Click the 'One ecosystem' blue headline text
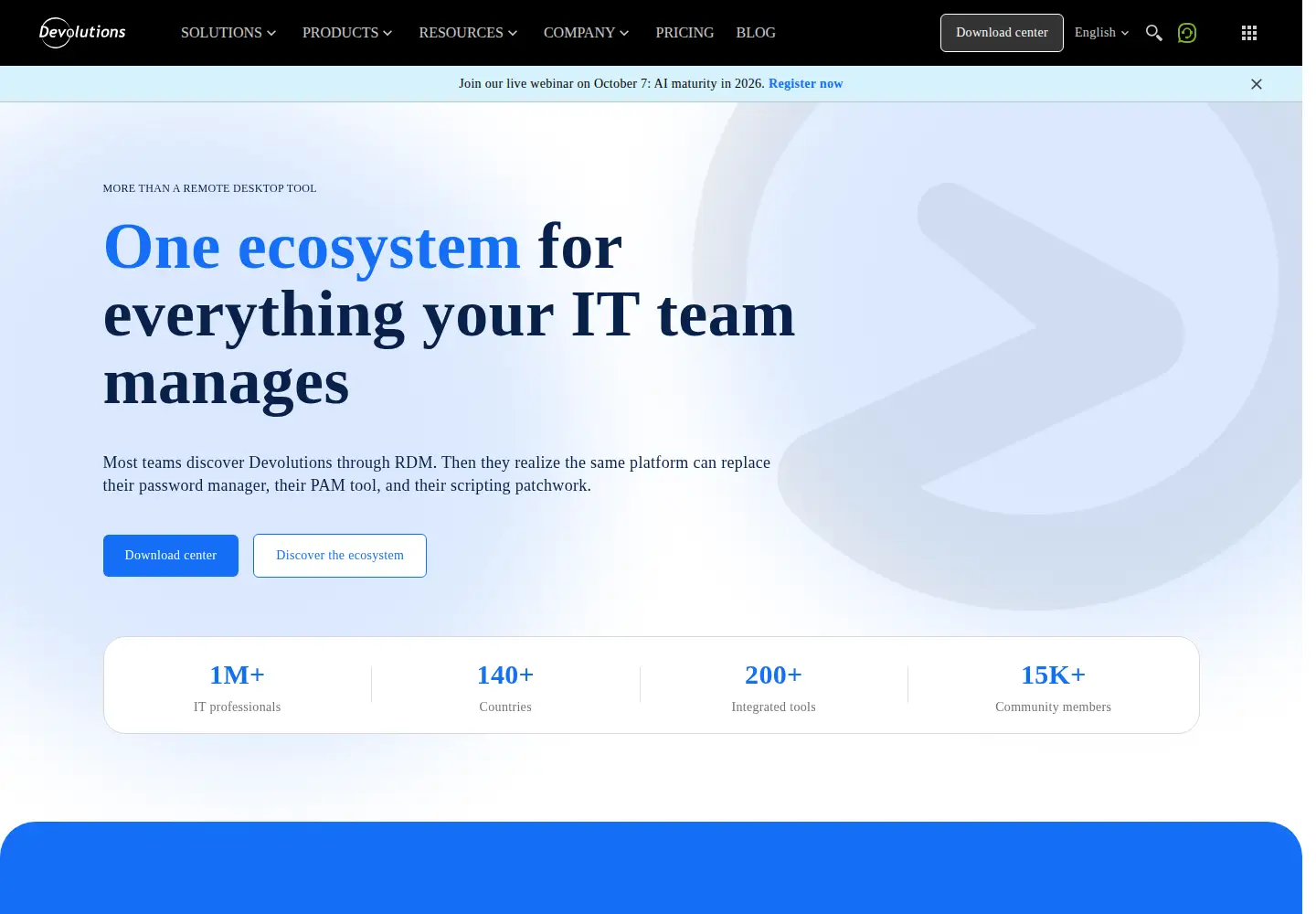 312,247
